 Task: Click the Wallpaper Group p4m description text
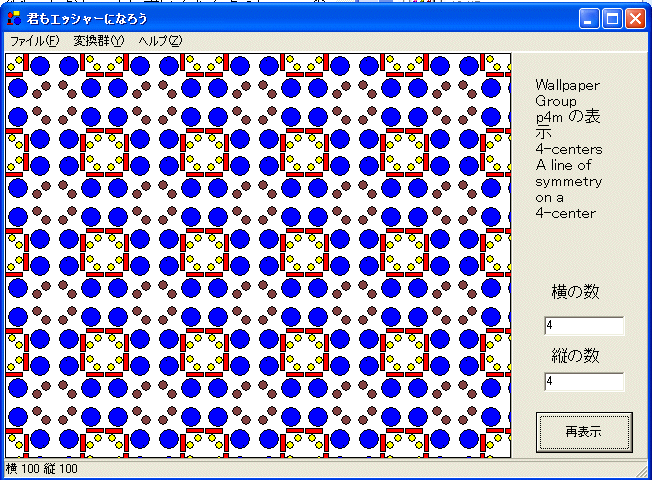pos(568,149)
